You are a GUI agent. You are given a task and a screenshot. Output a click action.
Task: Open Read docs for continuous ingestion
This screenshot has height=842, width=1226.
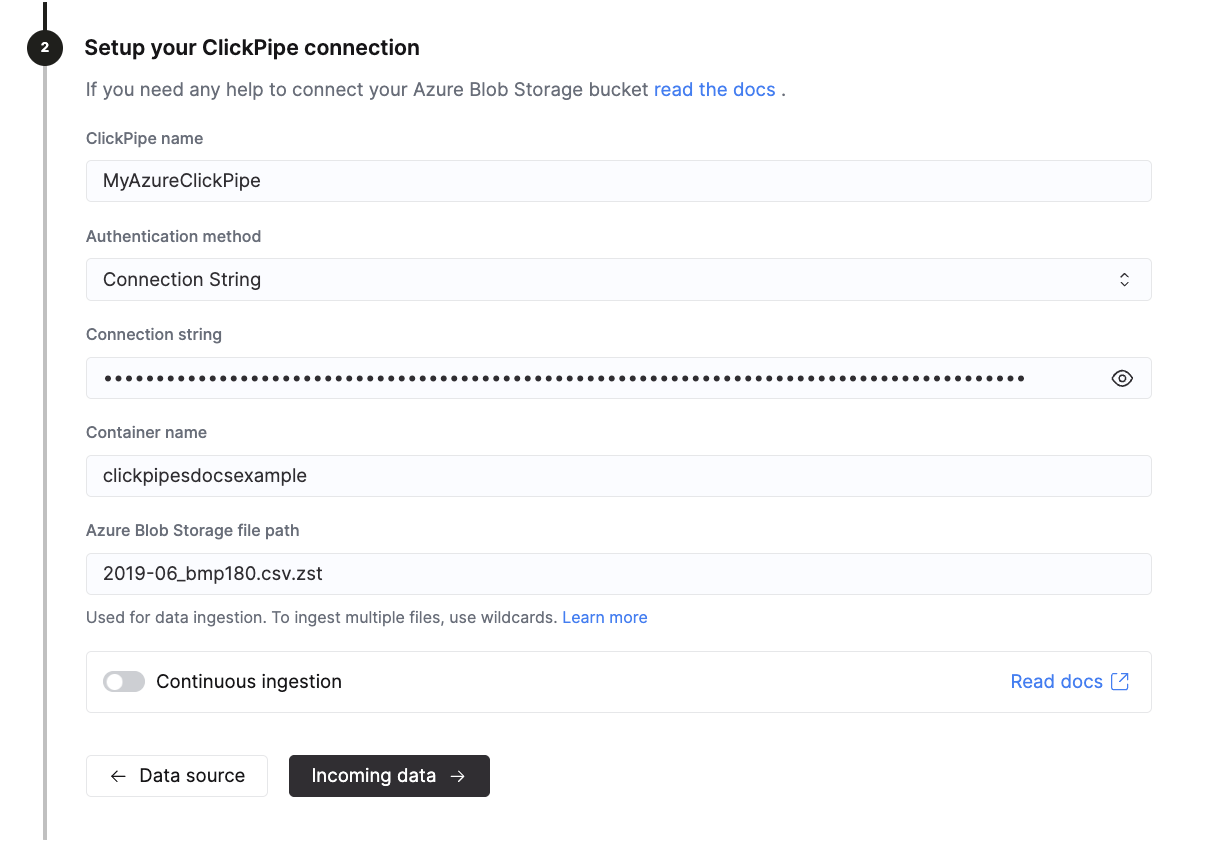pos(1057,681)
